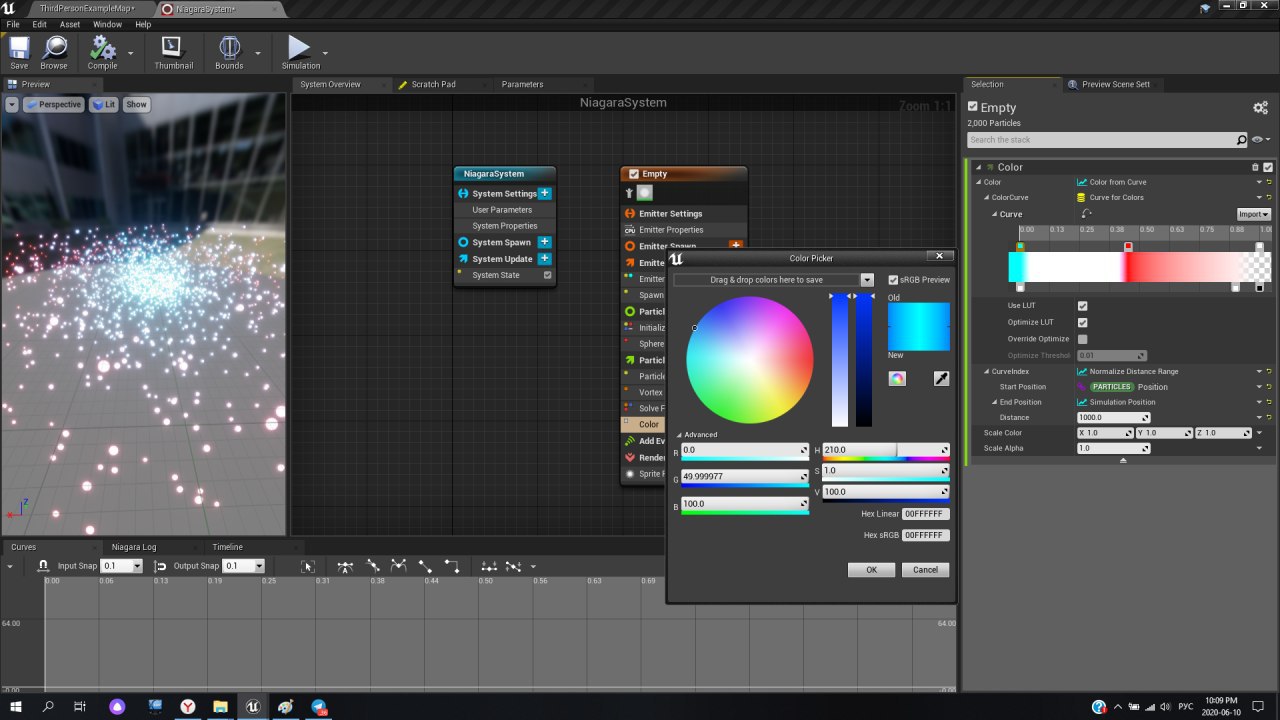Toggle the sRGB Preview checkbox
The width and height of the screenshot is (1280, 720).
(893, 280)
